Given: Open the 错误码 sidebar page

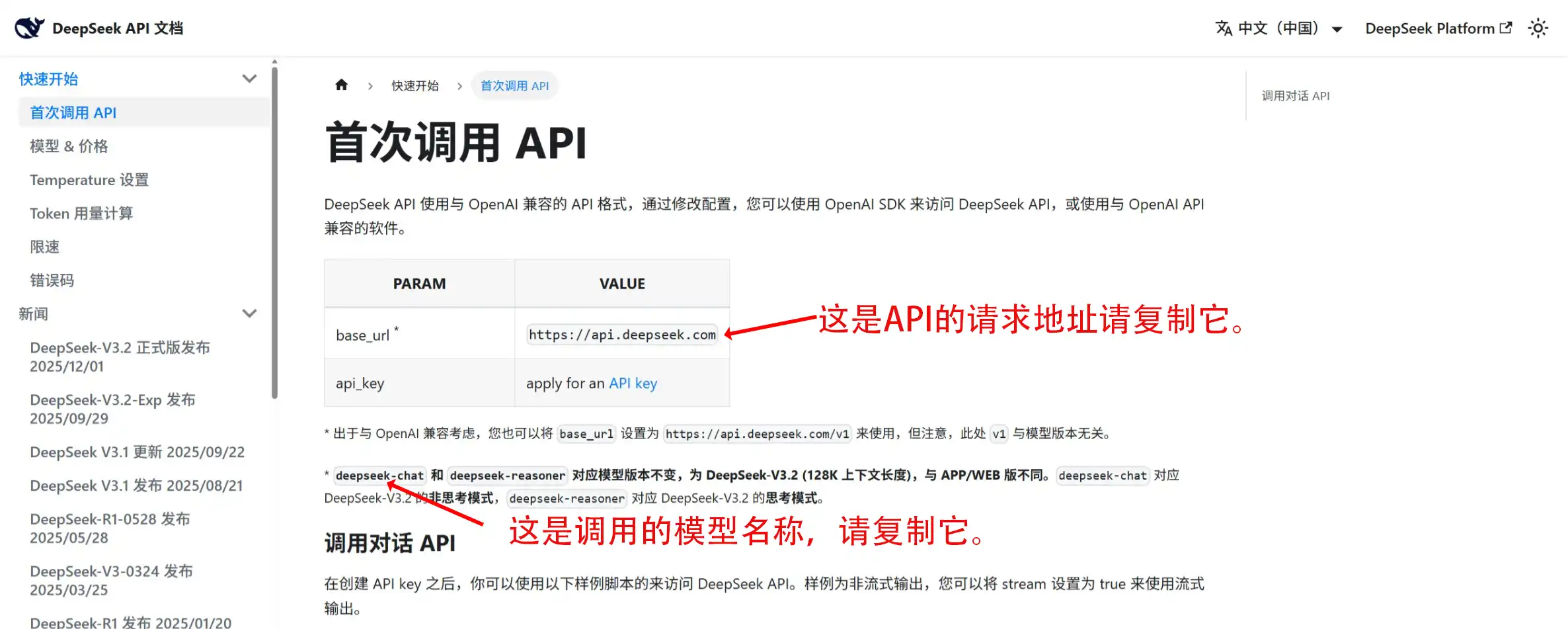Looking at the screenshot, I should tap(52, 280).
